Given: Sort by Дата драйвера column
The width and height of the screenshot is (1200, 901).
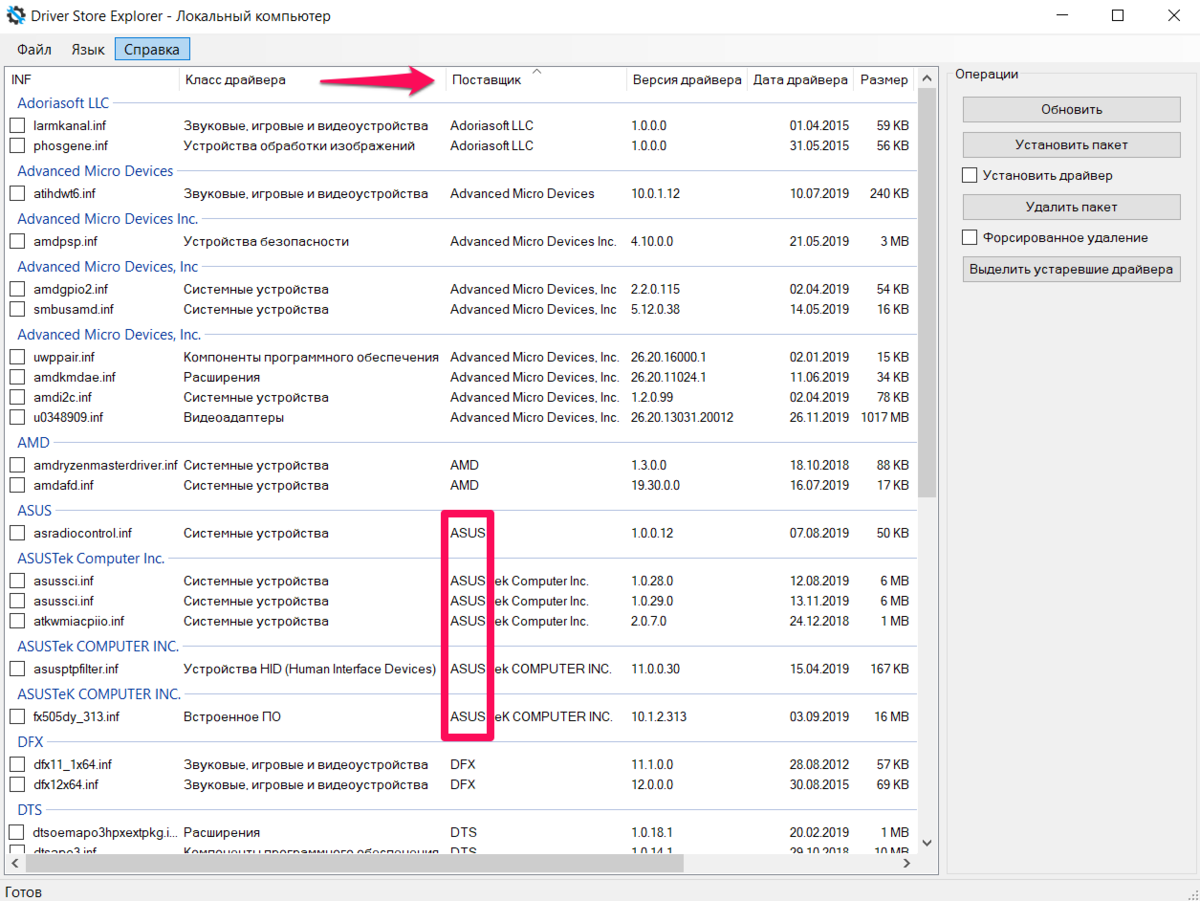Looking at the screenshot, I should (x=800, y=80).
